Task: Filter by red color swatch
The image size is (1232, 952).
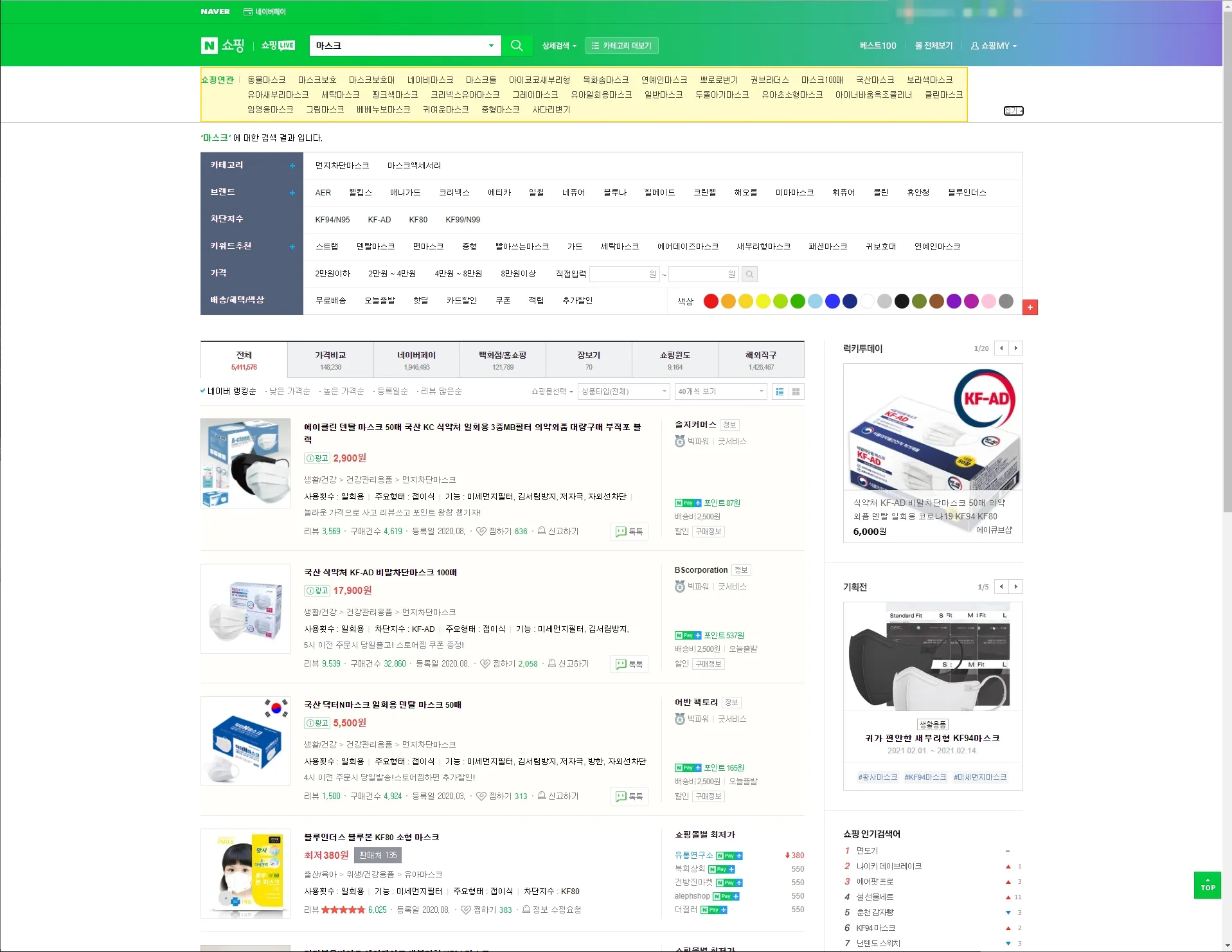Action: coord(711,301)
